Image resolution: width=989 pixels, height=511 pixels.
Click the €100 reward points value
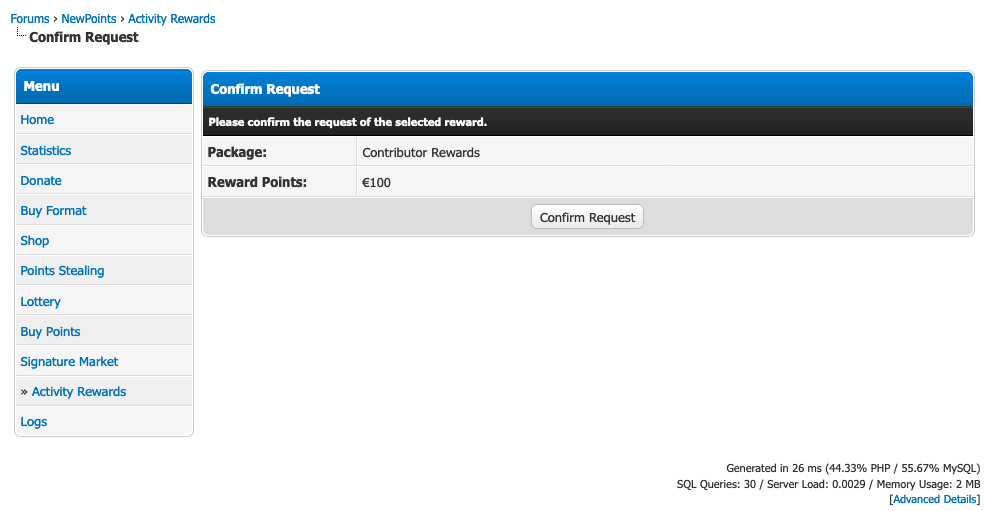[377, 183]
